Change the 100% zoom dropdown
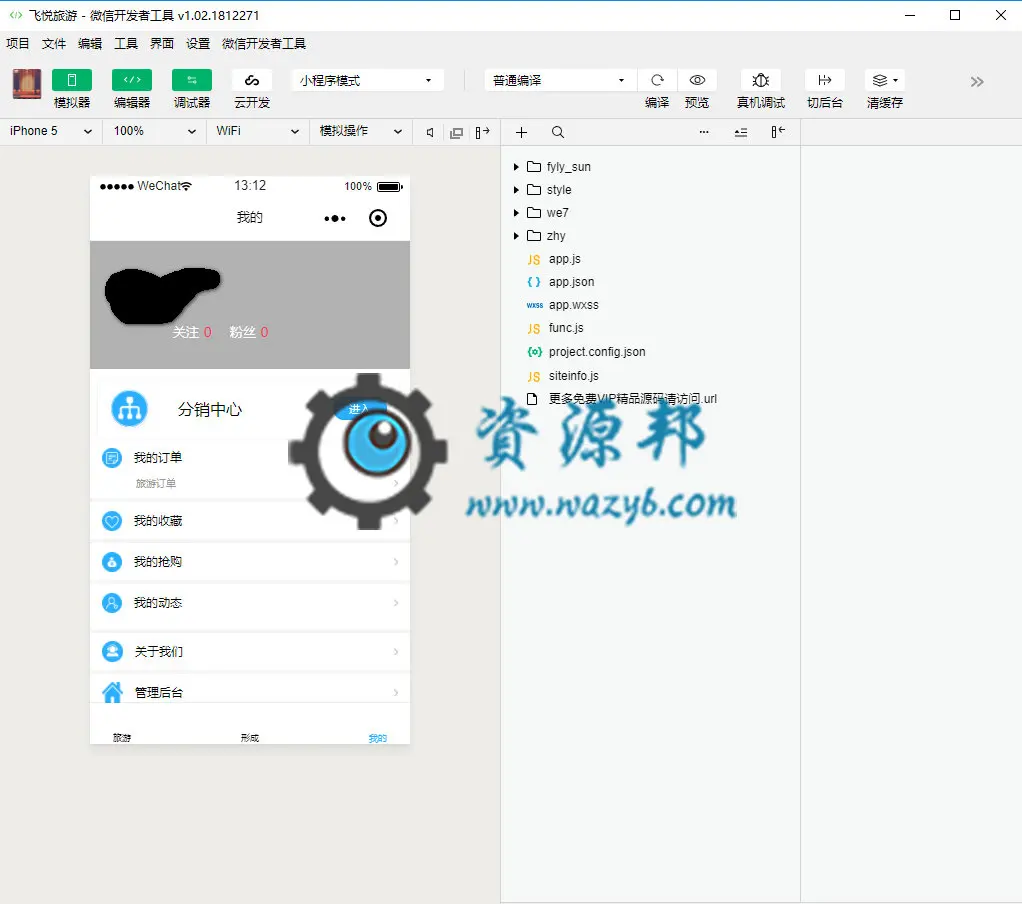Image resolution: width=1022 pixels, height=904 pixels. click(154, 131)
